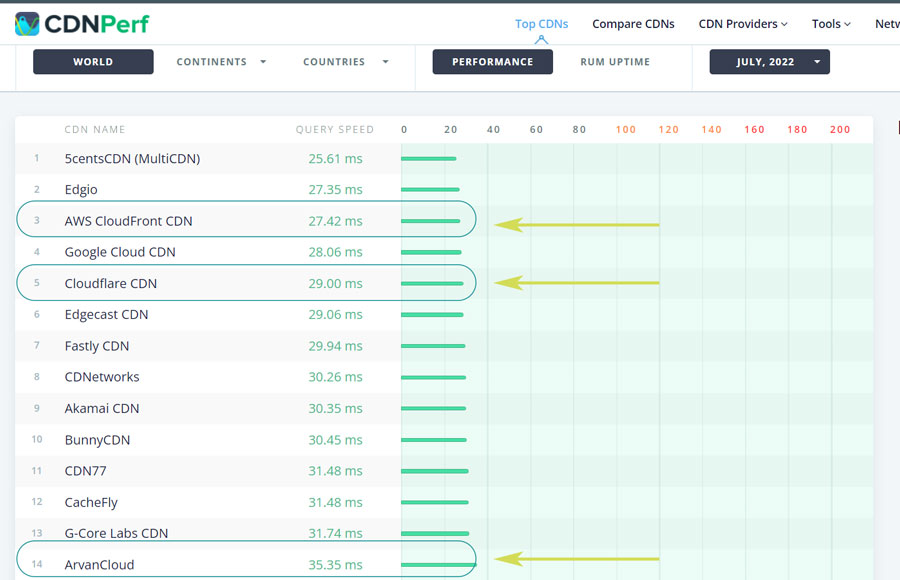Open the CDN77 entry
The width and height of the screenshot is (900, 580).
click(x=86, y=471)
